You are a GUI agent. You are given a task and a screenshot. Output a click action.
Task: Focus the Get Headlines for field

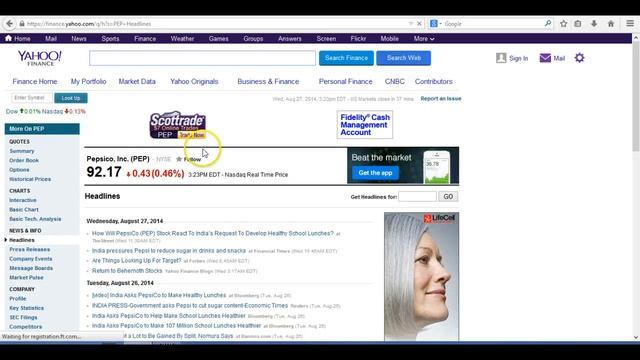[x=417, y=197]
